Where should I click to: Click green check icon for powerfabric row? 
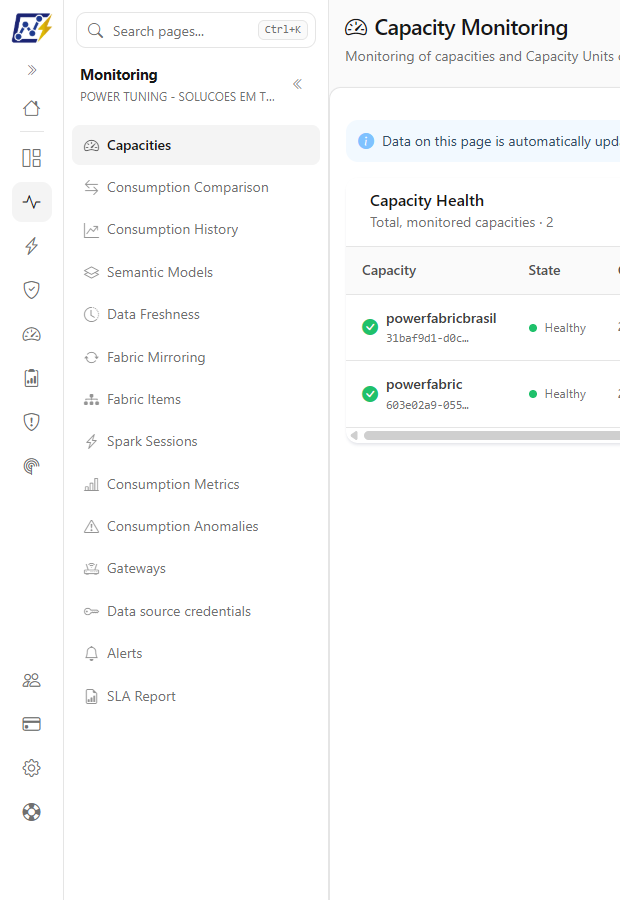(x=370, y=394)
